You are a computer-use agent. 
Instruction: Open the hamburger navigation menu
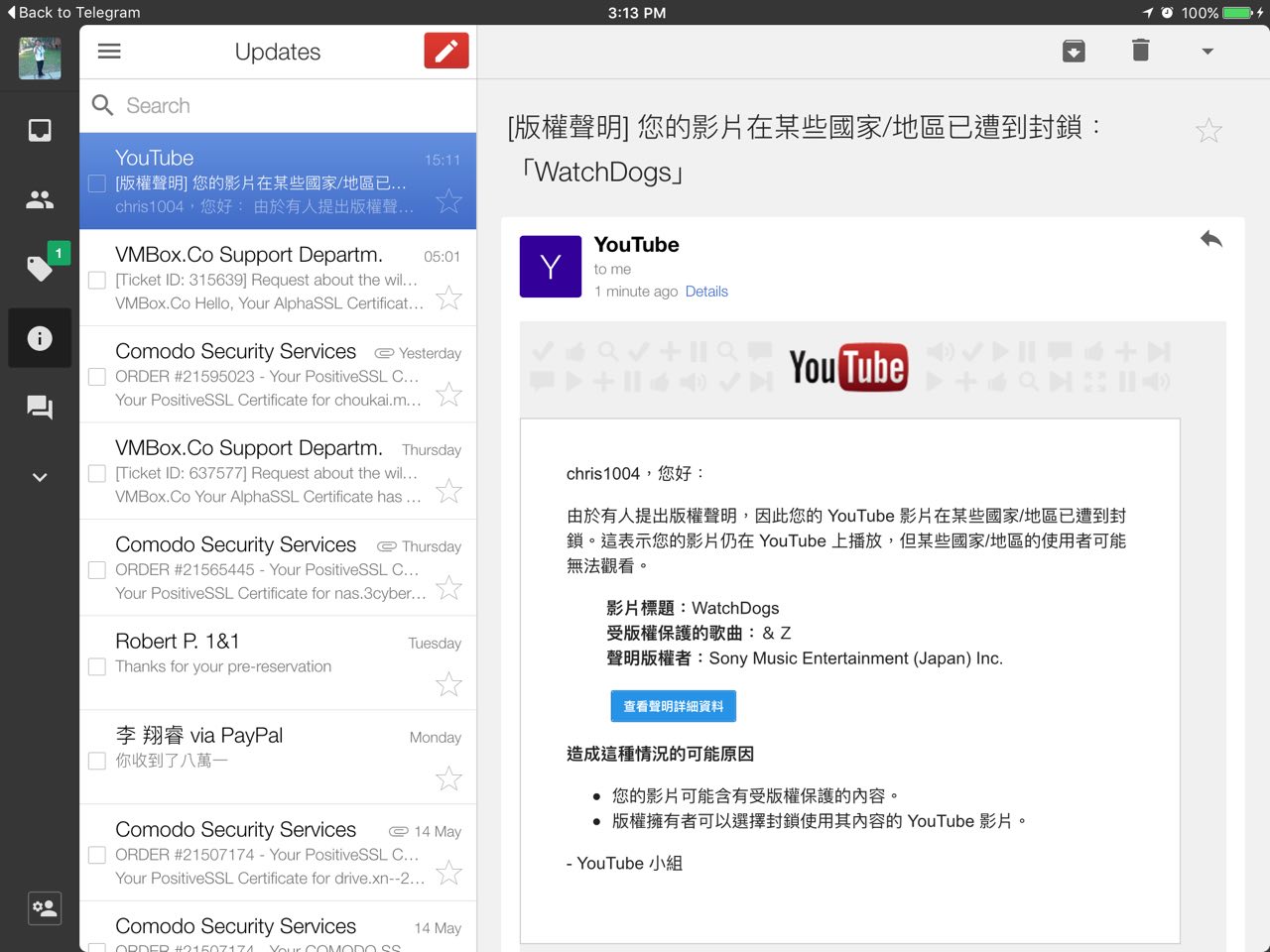point(109,52)
